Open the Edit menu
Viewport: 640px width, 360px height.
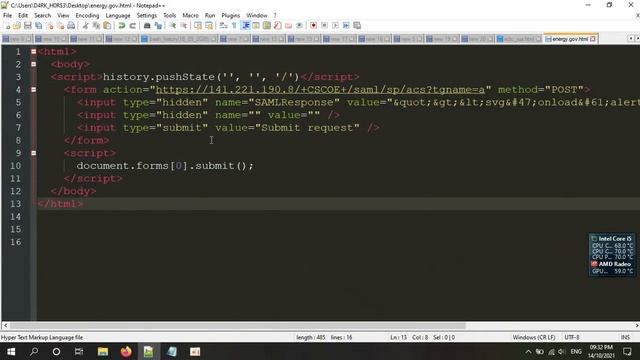click(x=23, y=16)
